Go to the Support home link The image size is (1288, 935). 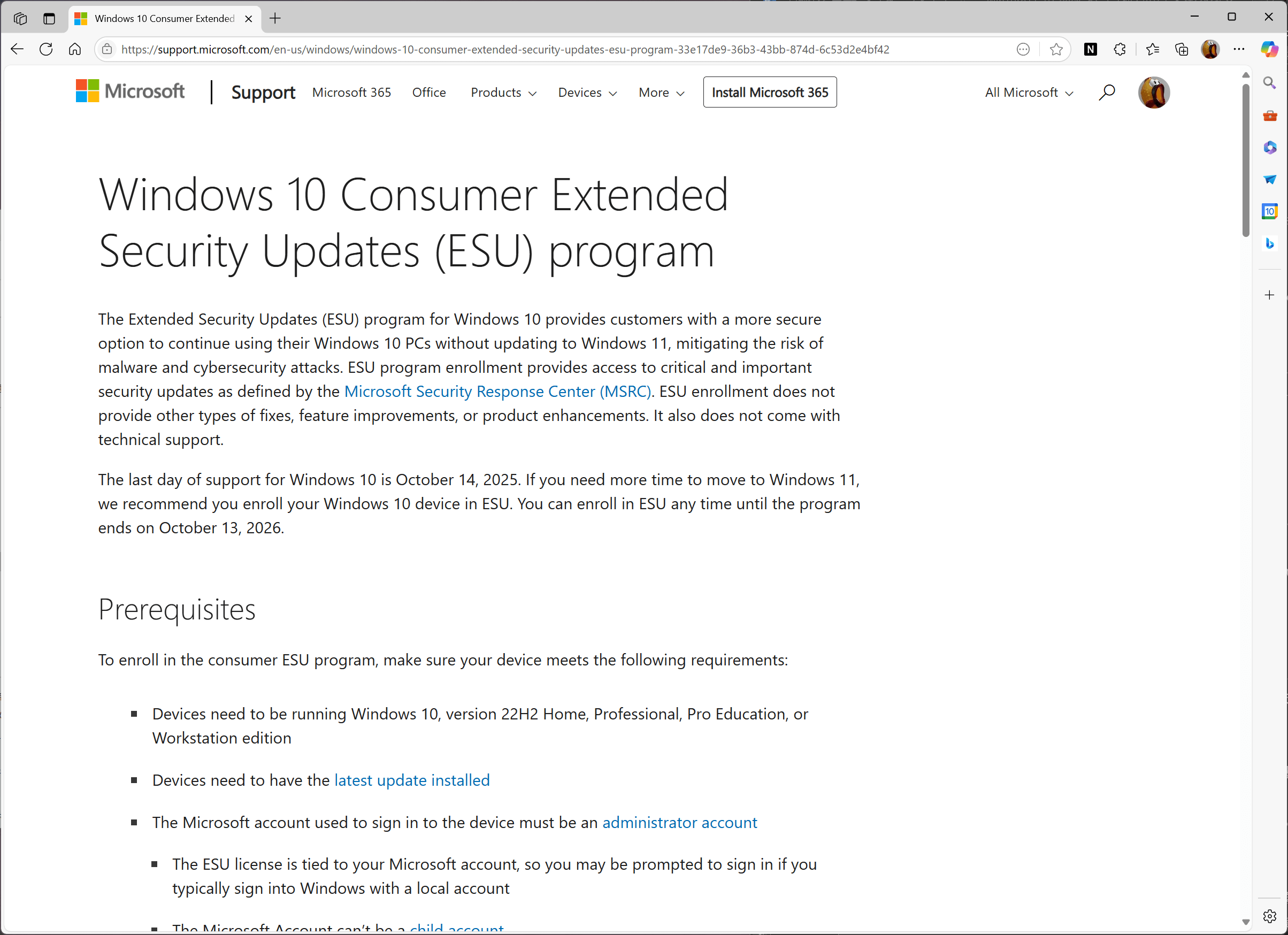click(x=263, y=92)
